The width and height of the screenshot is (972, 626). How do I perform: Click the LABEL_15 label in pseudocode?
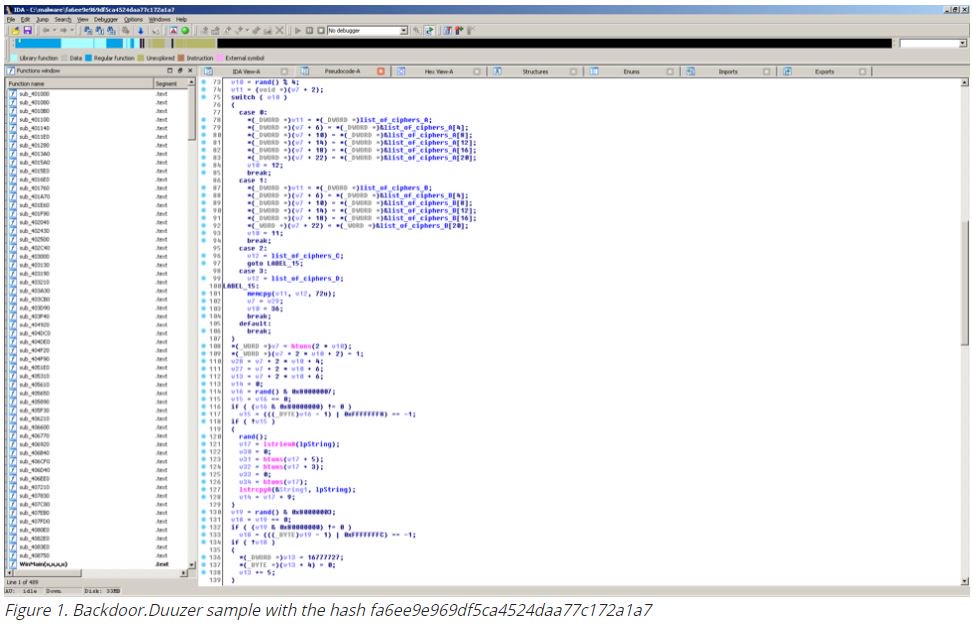(x=239, y=286)
